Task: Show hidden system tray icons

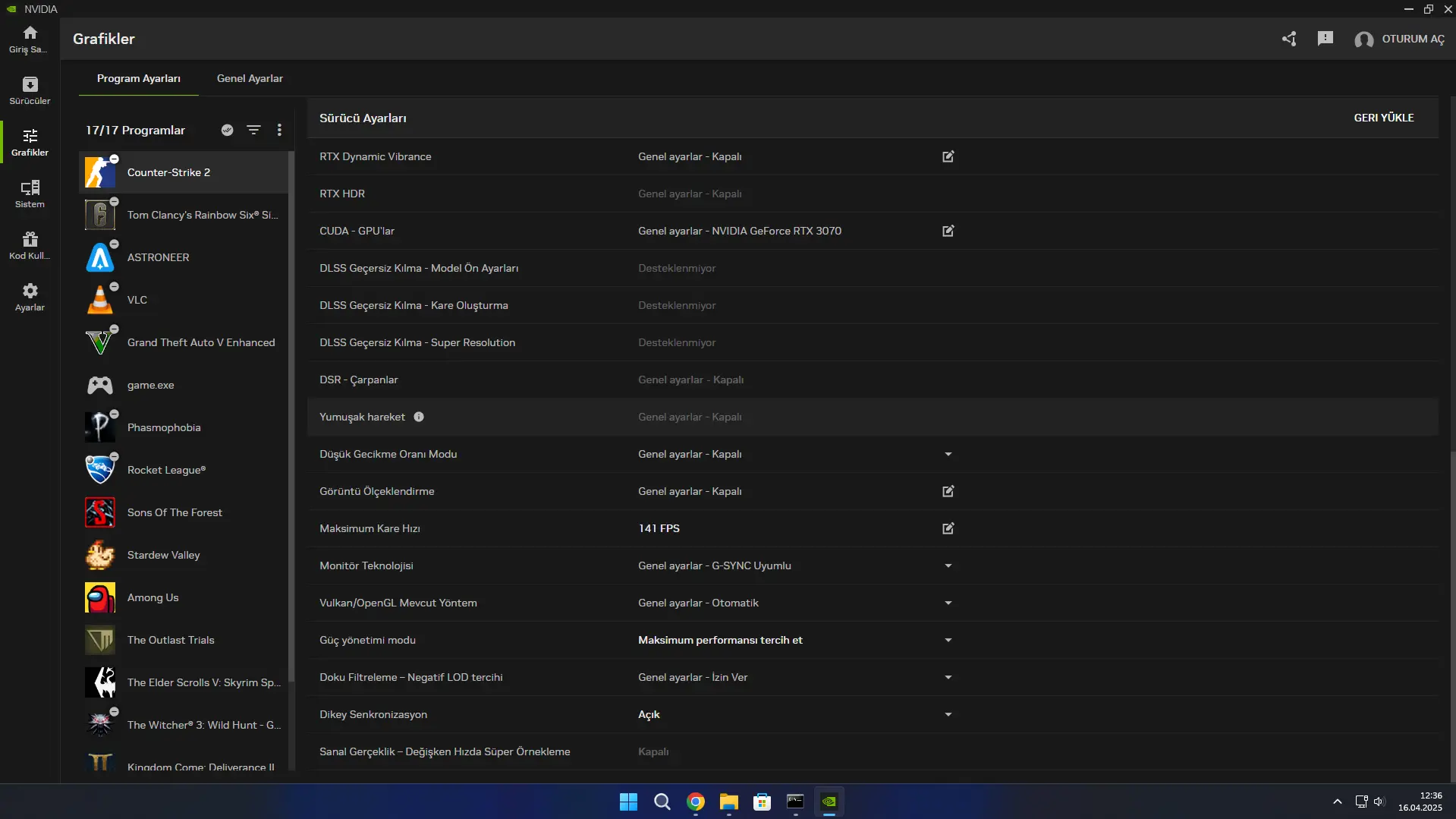Action: pyautogui.click(x=1337, y=802)
